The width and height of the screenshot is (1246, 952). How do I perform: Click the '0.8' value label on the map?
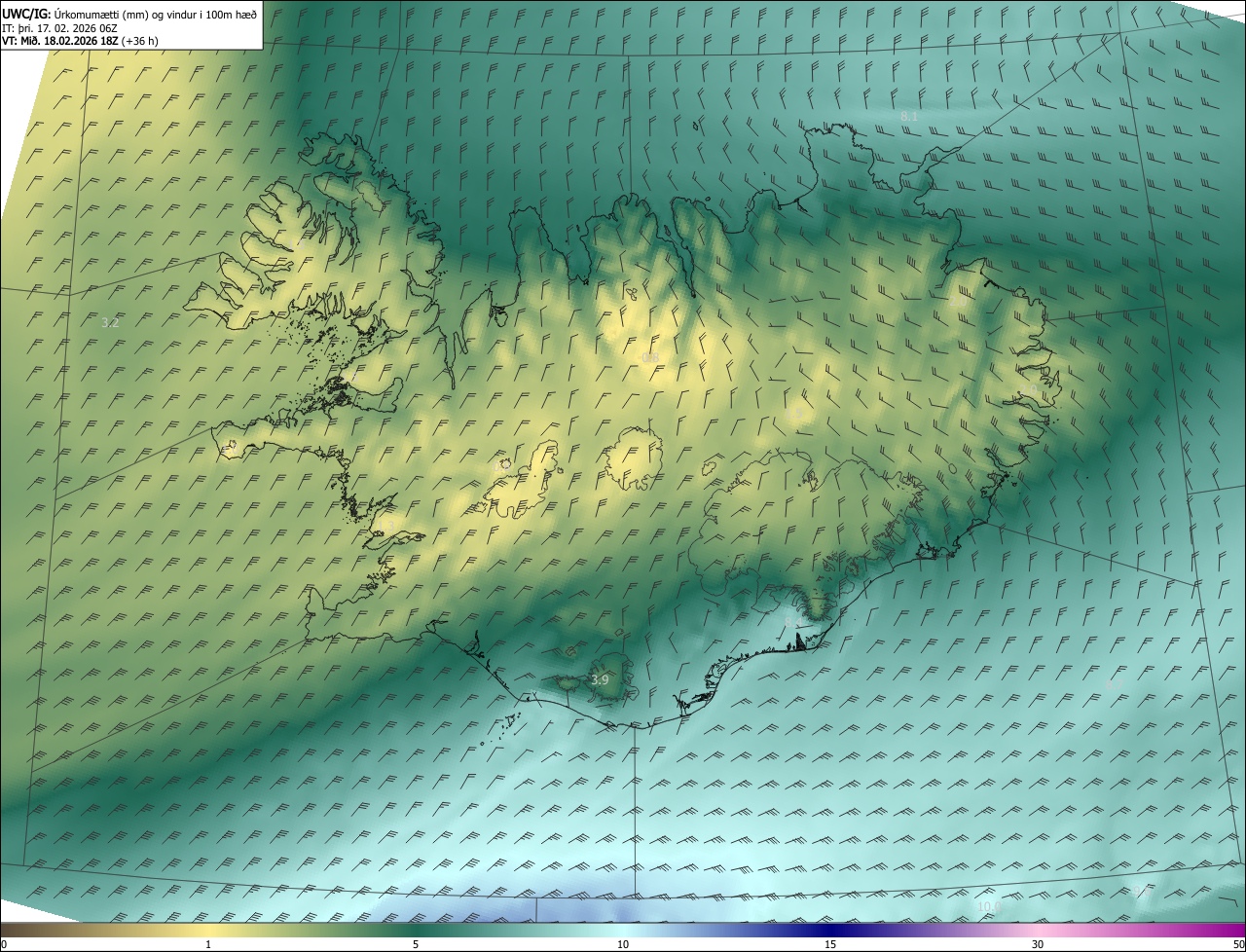tap(650, 357)
